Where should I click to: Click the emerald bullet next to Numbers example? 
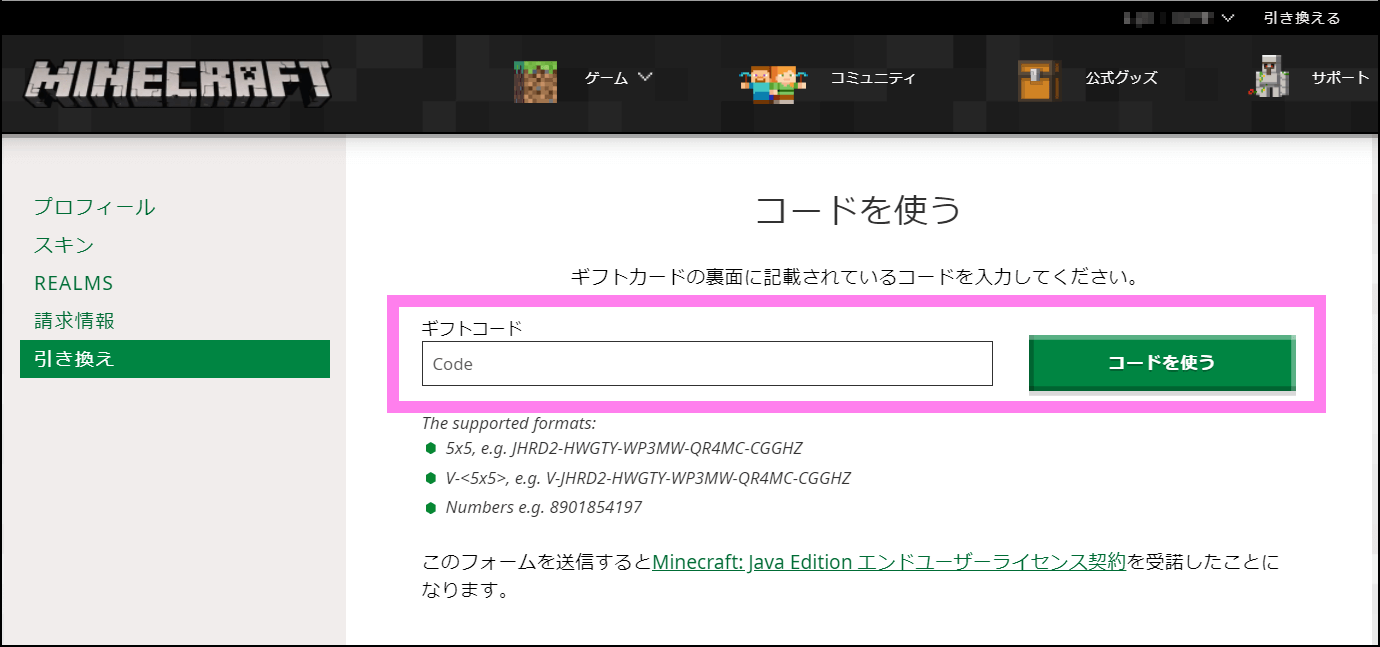tap(430, 507)
